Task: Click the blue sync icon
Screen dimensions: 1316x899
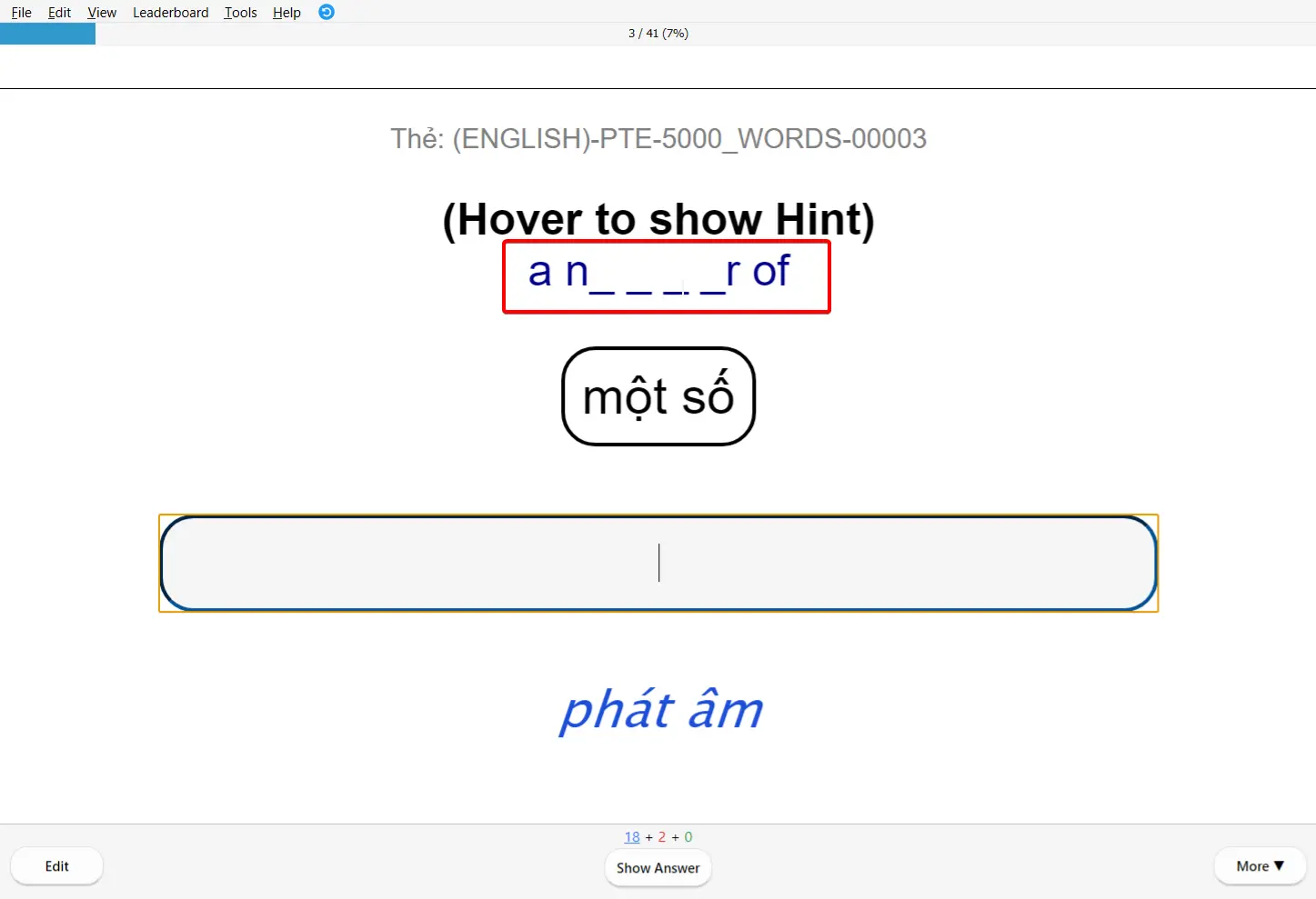Action: click(326, 12)
